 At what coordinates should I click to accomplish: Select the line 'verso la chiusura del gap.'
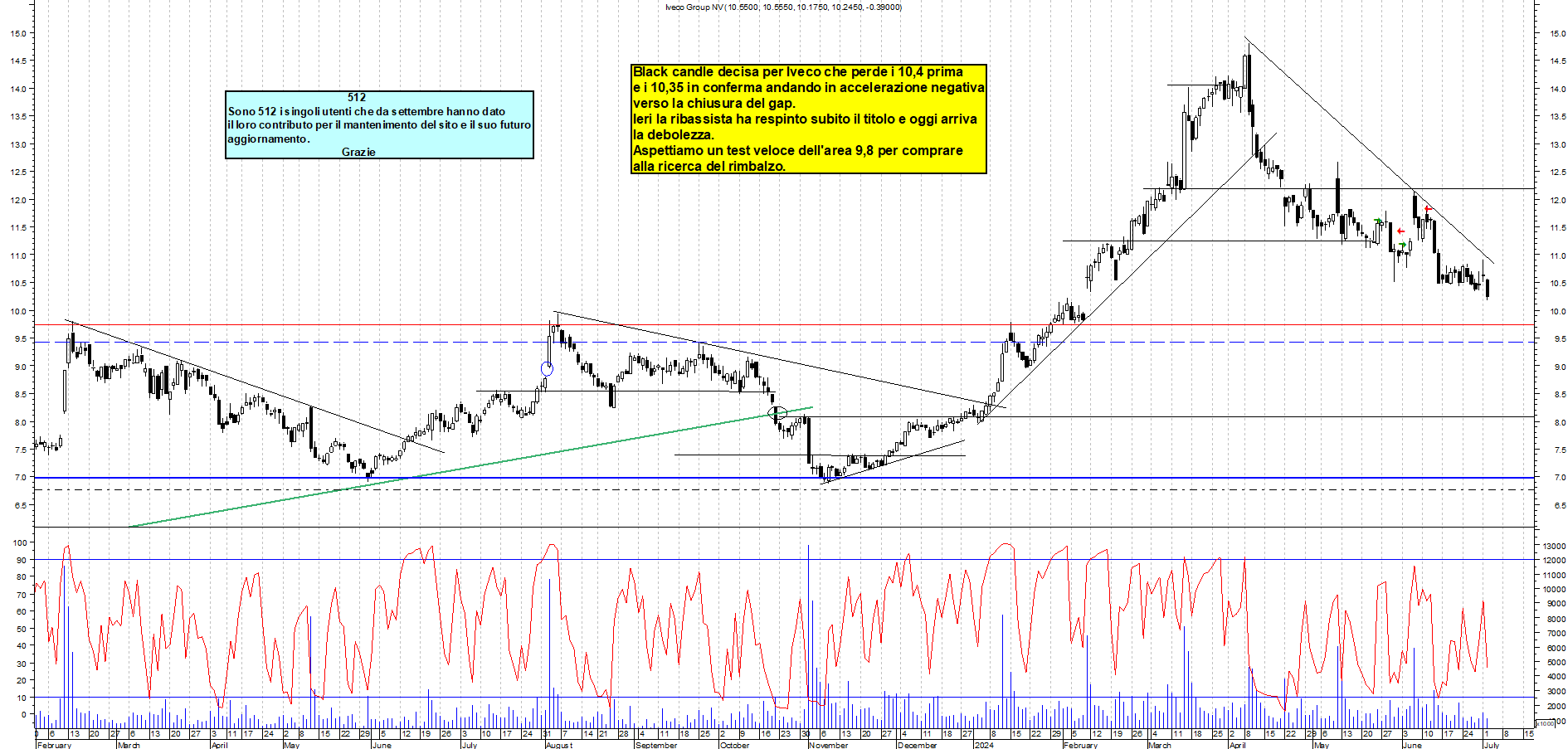click(714, 104)
